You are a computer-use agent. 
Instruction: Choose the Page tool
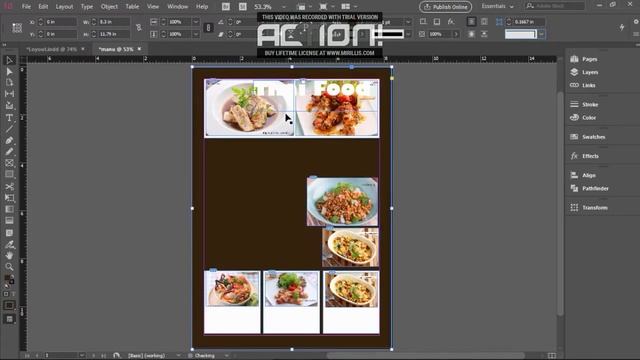tap(9, 83)
